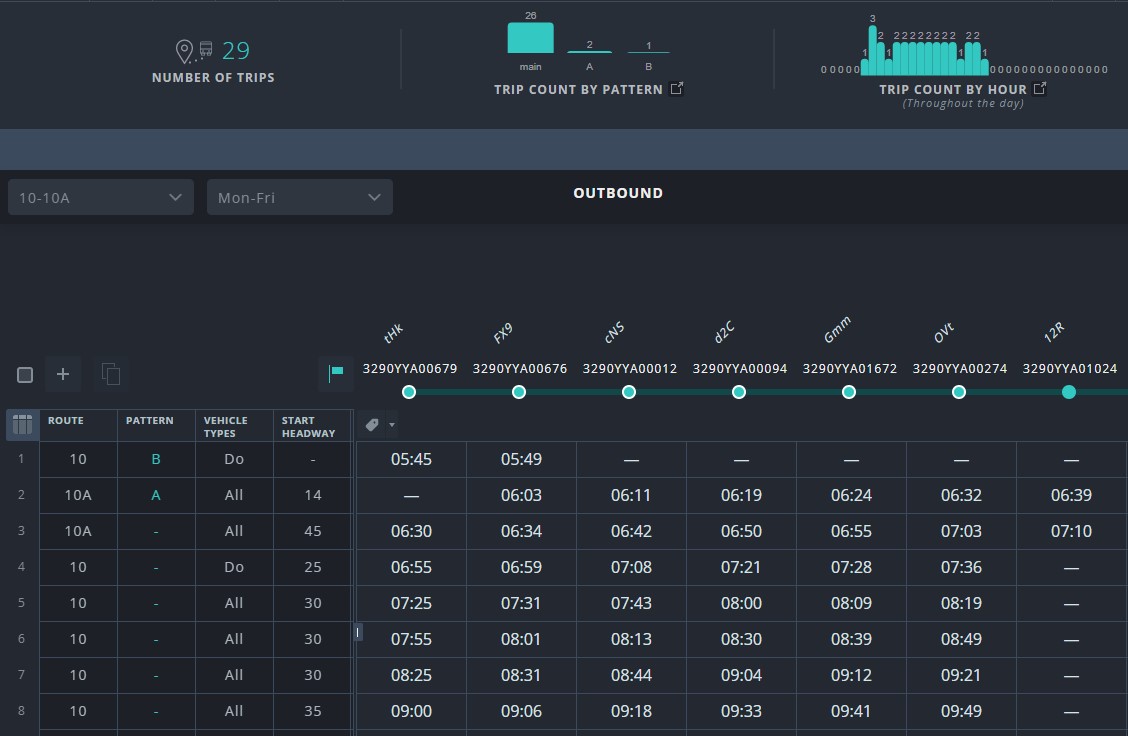Select the stop marker under tHk
The image size is (1128, 736).
409,392
